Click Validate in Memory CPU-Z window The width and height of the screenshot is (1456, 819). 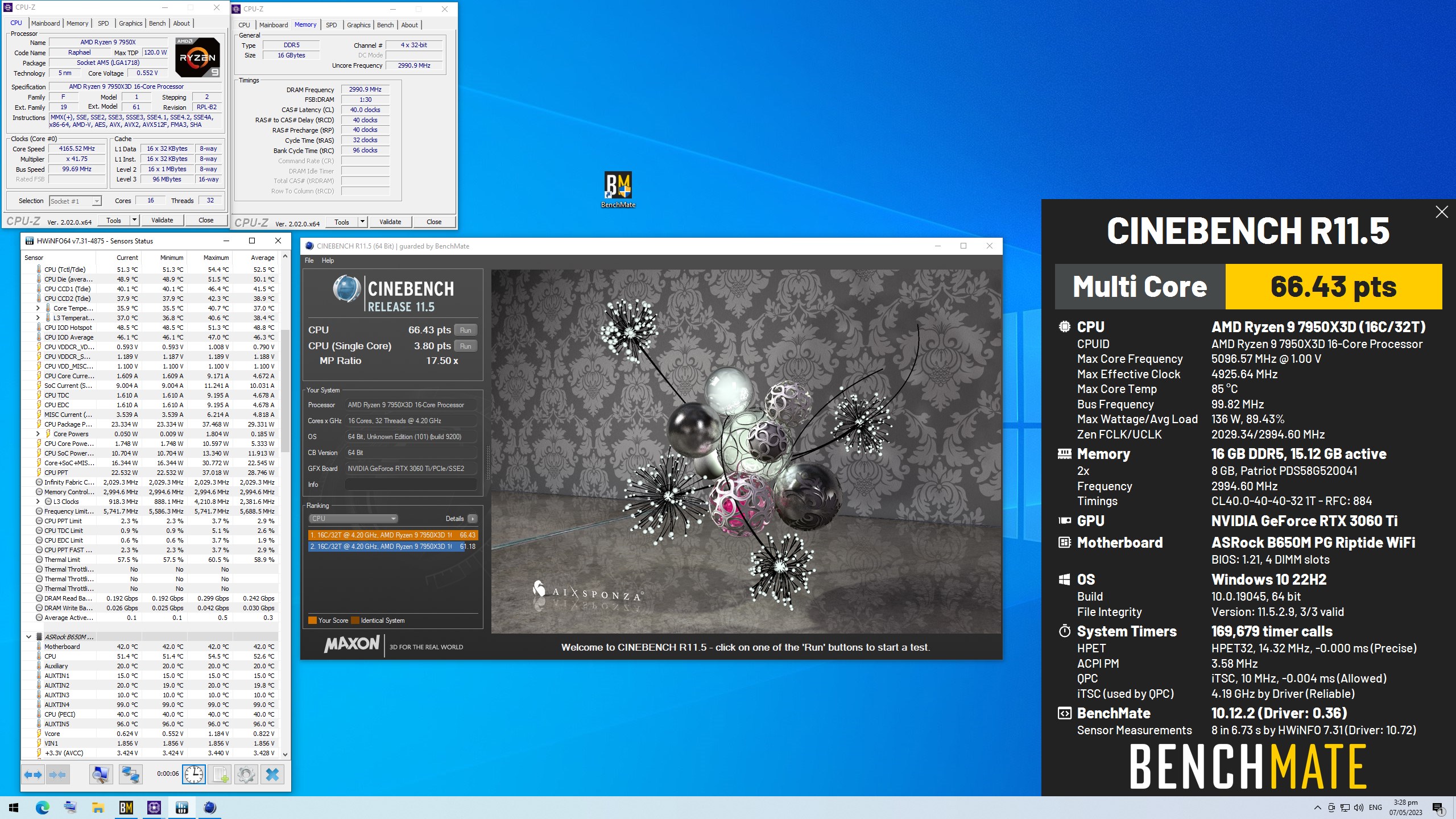(390, 222)
